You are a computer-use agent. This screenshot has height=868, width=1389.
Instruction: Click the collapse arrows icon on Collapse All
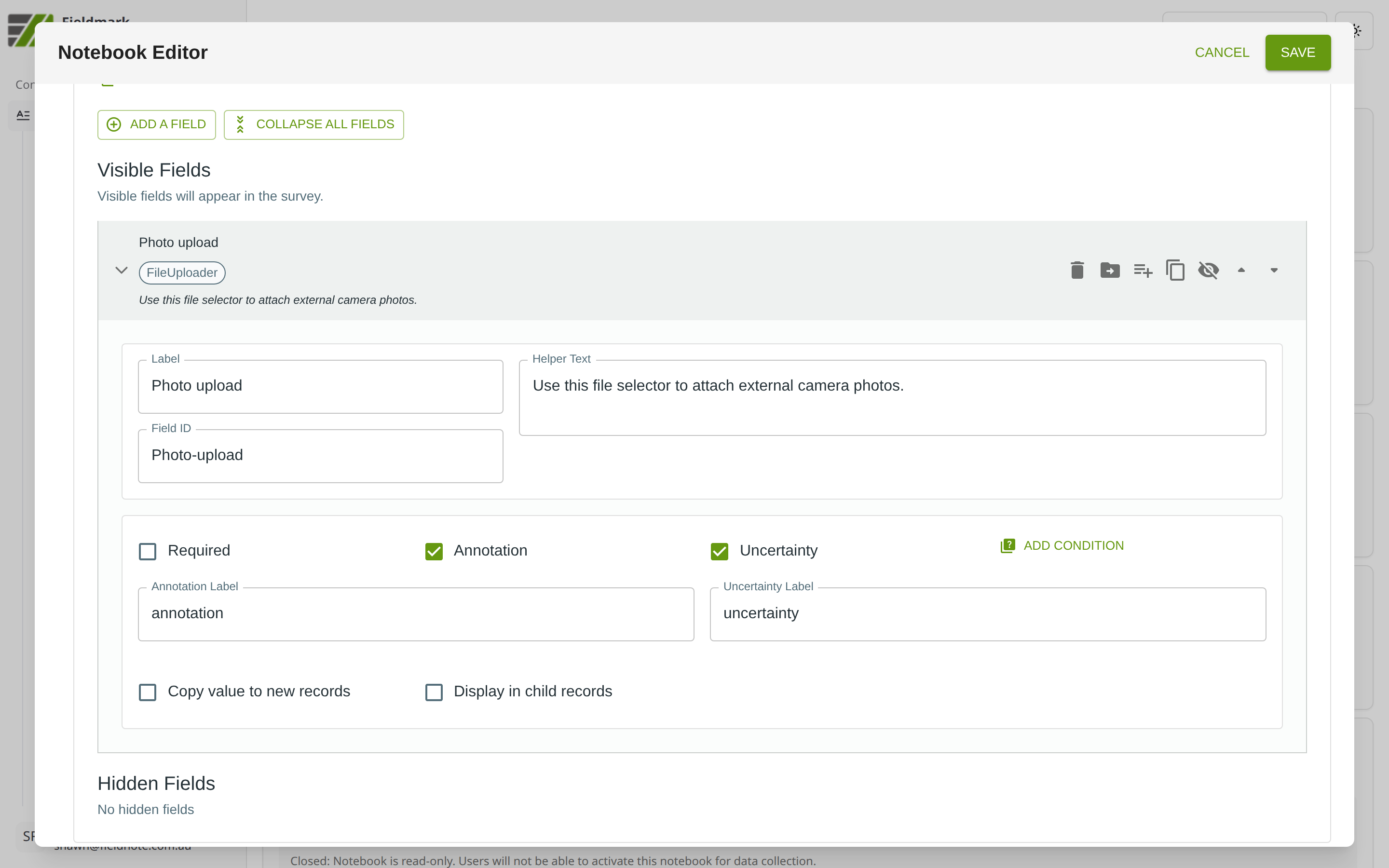pos(241,124)
